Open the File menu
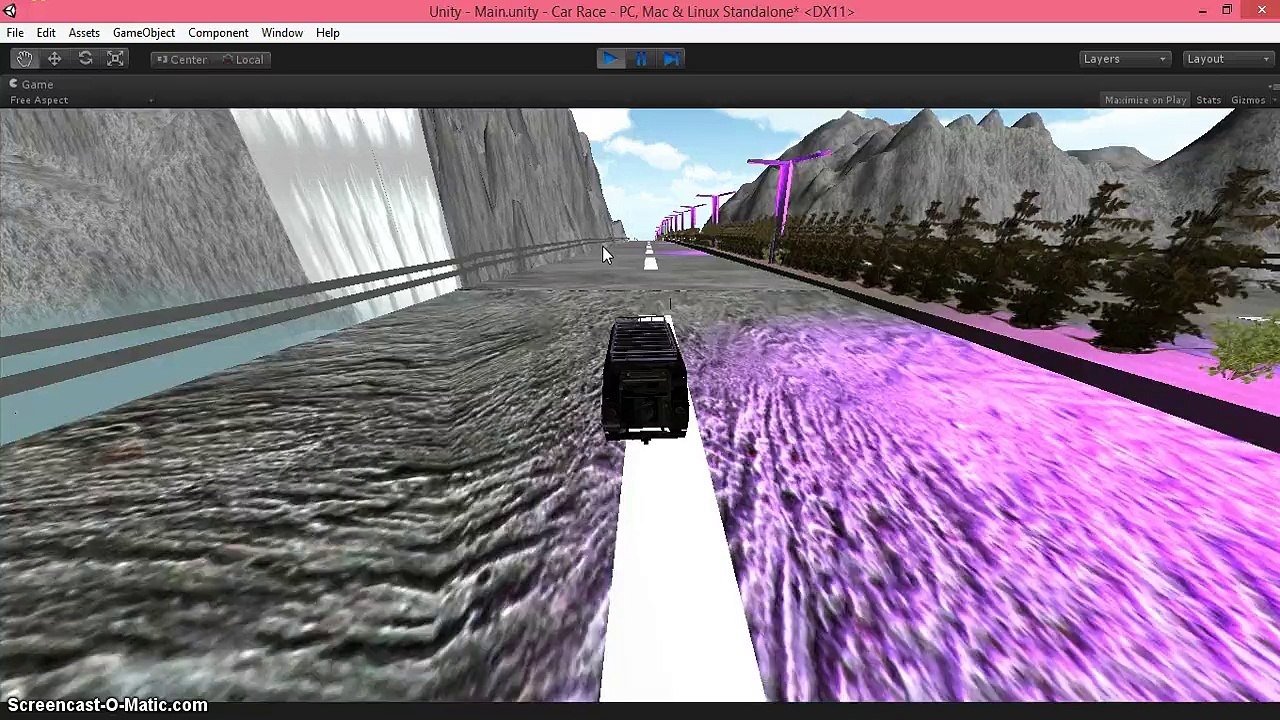 pyautogui.click(x=15, y=33)
